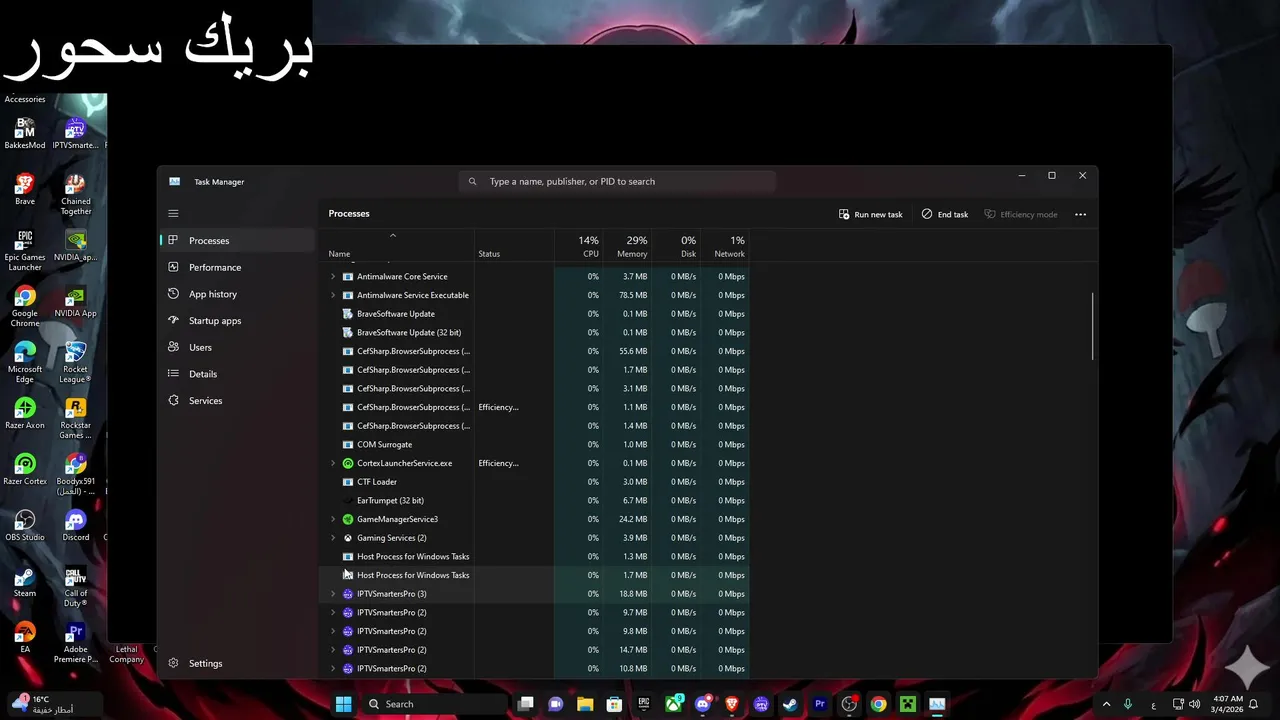This screenshot has width=1280, height=720.
Task: Click the Task Manager vertical scrollbar
Action: pyautogui.click(x=1093, y=326)
